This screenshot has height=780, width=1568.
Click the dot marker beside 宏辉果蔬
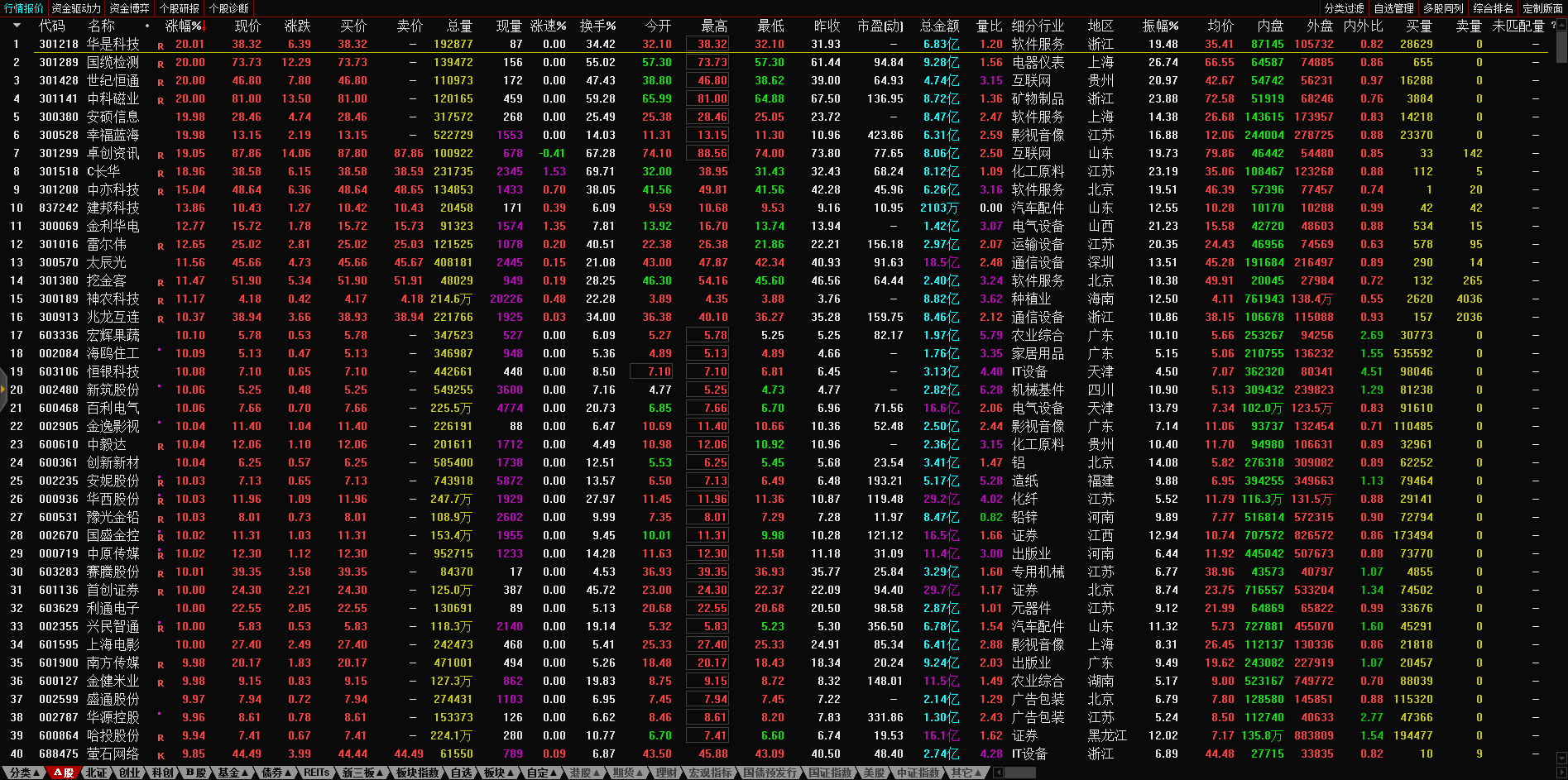160,332
